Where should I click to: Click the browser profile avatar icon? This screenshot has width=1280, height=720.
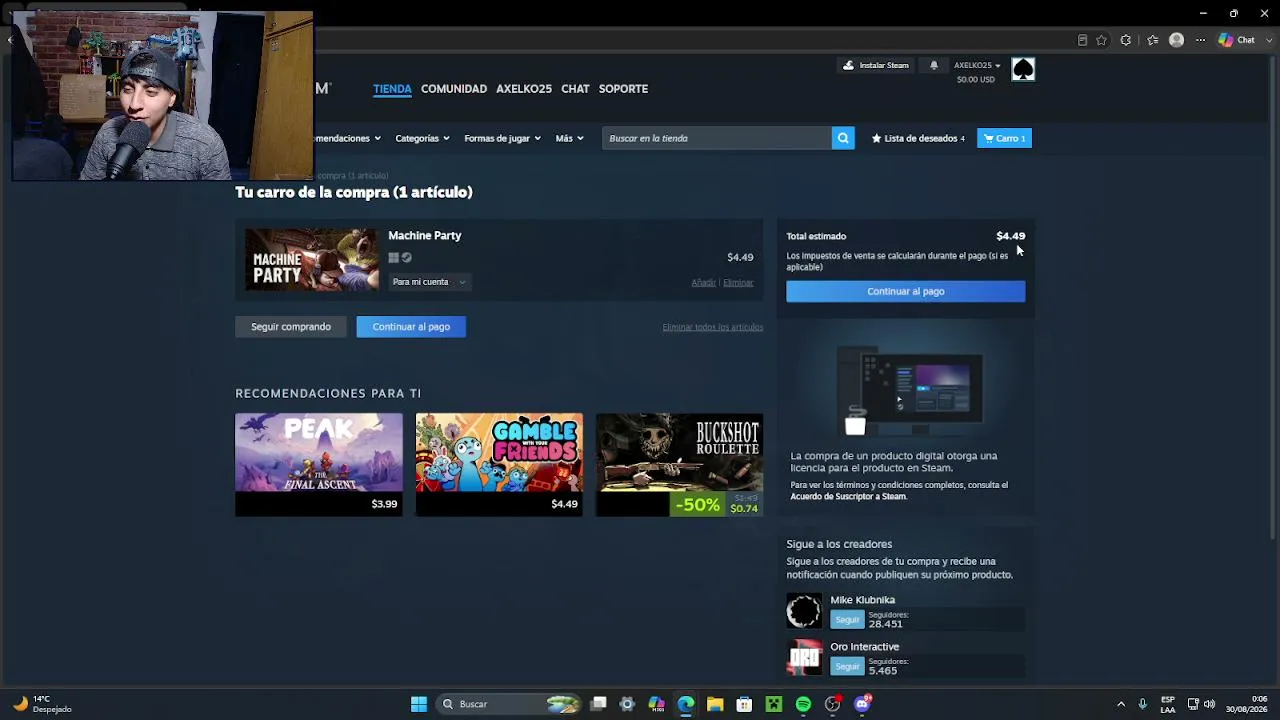1177,40
